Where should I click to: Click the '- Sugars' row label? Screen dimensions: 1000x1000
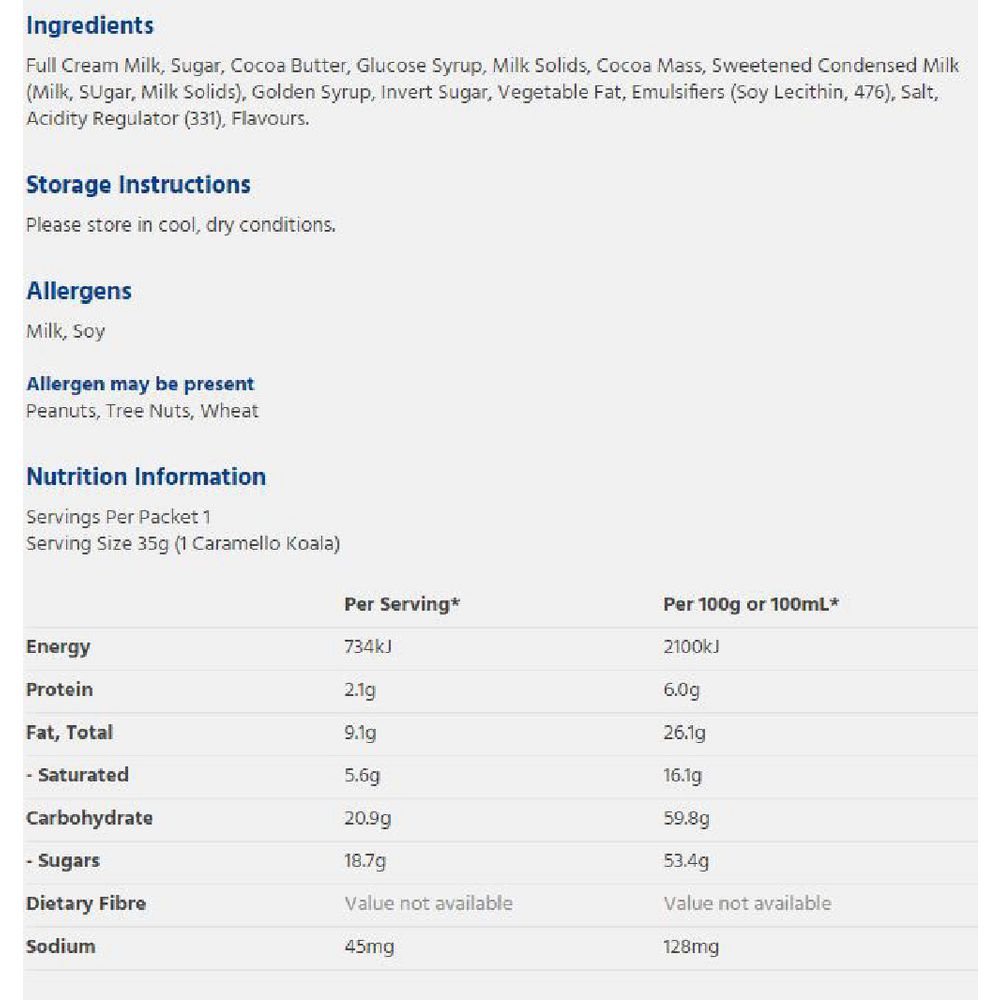click(63, 861)
